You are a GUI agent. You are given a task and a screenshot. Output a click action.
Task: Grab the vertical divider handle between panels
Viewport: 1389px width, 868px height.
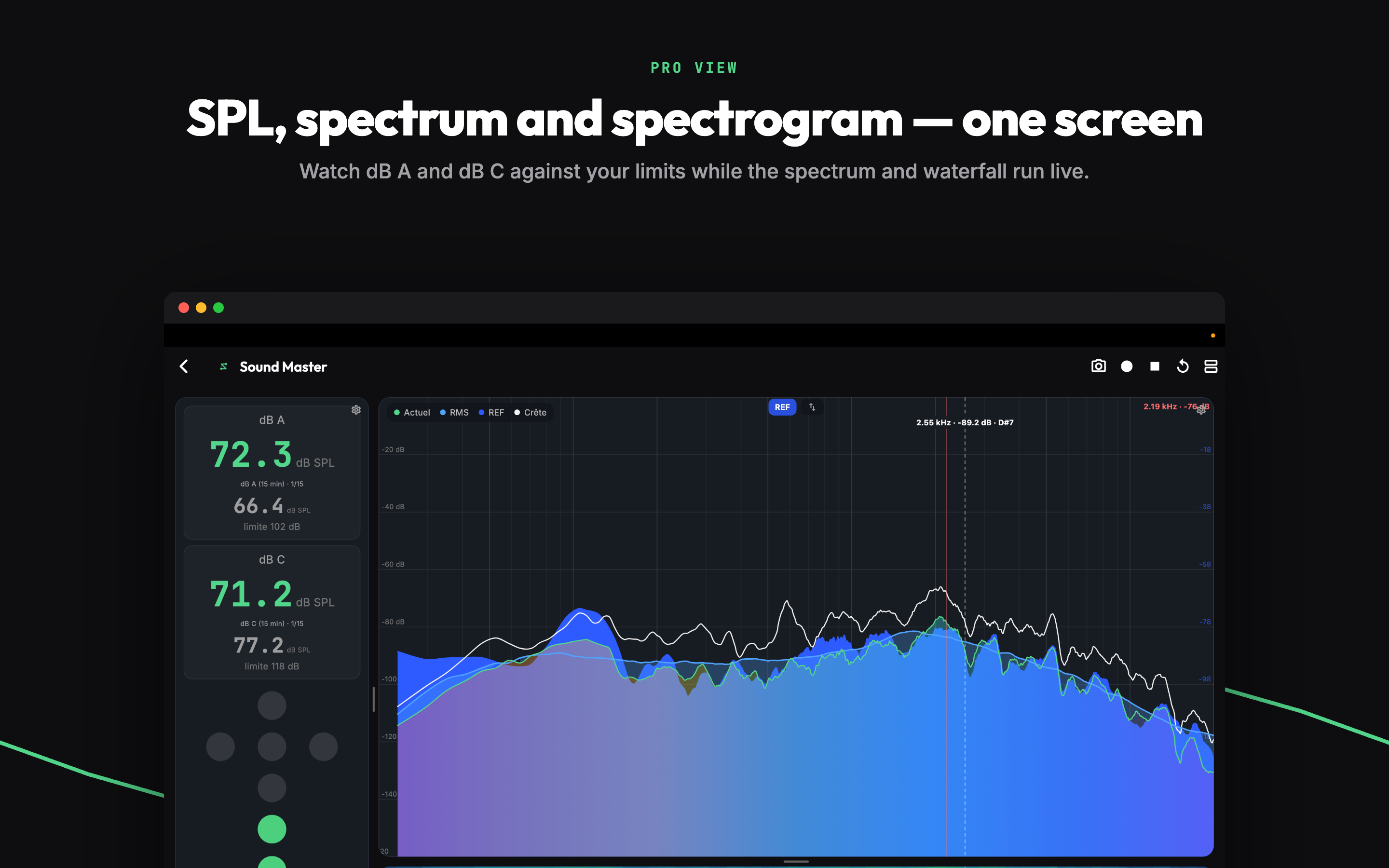click(x=374, y=699)
